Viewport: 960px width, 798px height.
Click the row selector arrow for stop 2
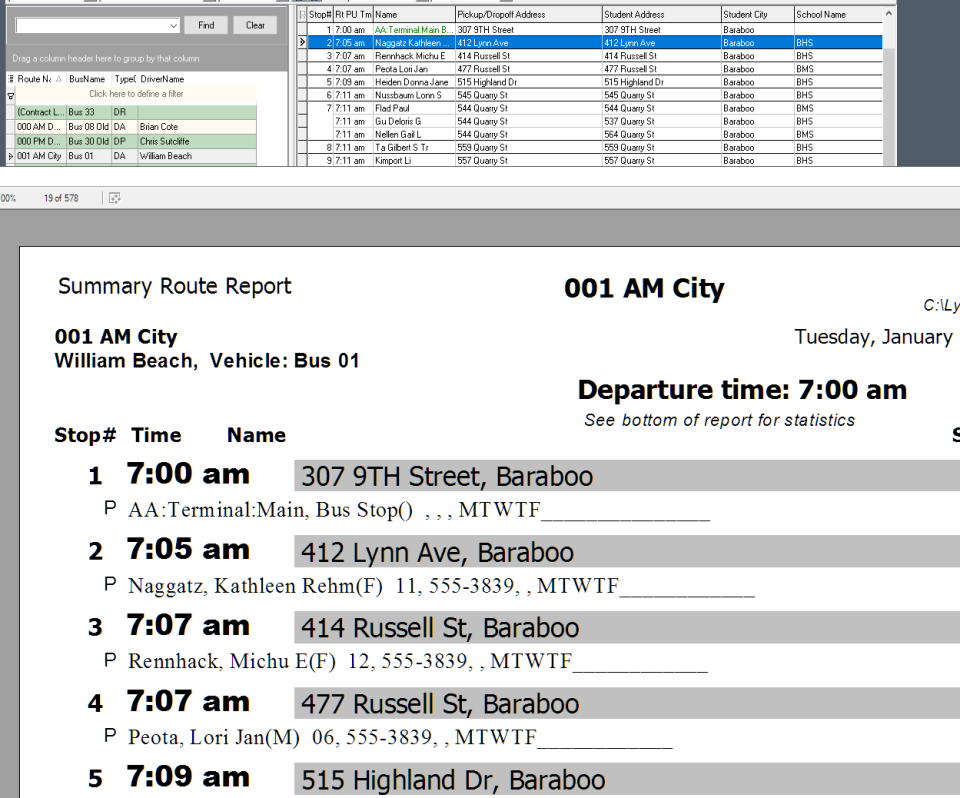click(x=303, y=43)
